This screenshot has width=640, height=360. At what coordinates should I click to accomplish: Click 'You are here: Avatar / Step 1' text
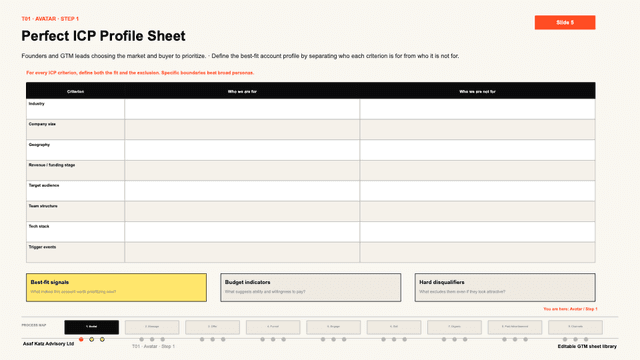coord(570,309)
